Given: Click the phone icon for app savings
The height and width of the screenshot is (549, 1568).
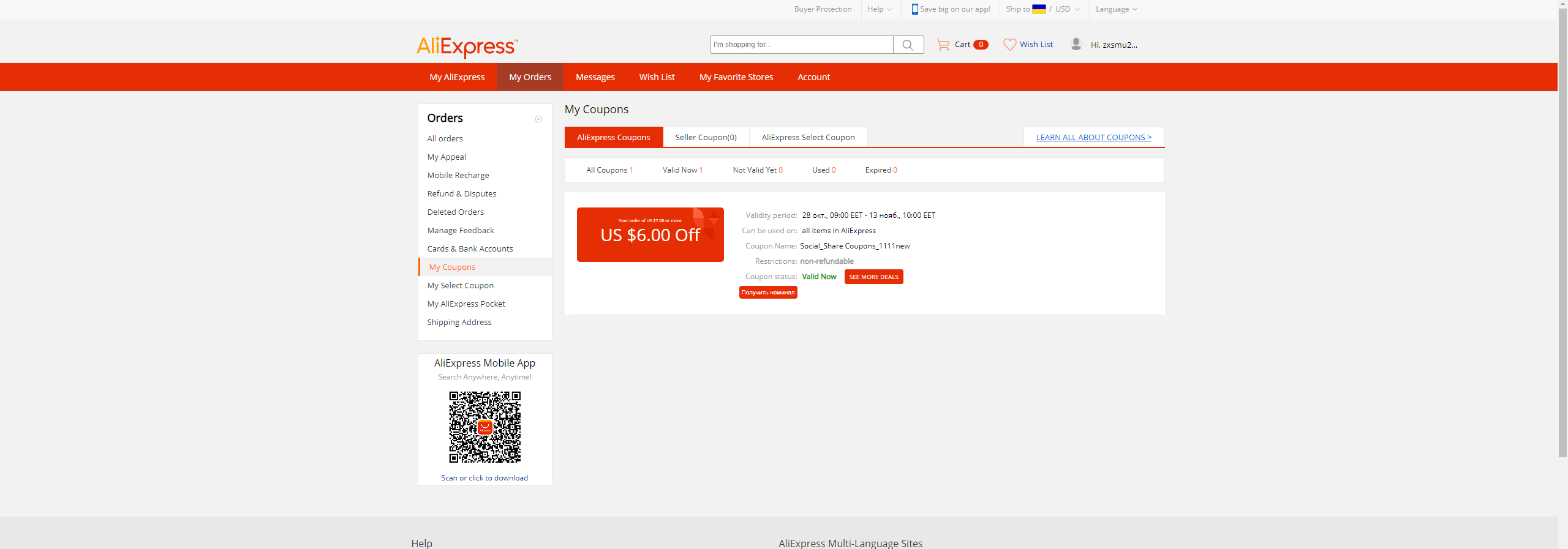Looking at the screenshot, I should point(914,9).
